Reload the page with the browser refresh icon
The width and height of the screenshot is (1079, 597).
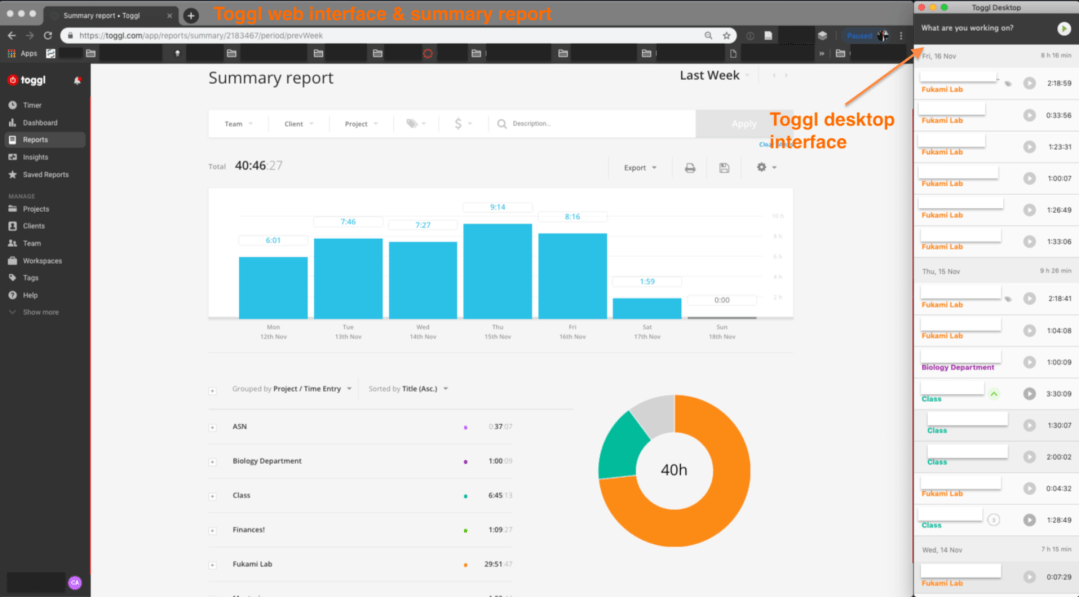47,35
